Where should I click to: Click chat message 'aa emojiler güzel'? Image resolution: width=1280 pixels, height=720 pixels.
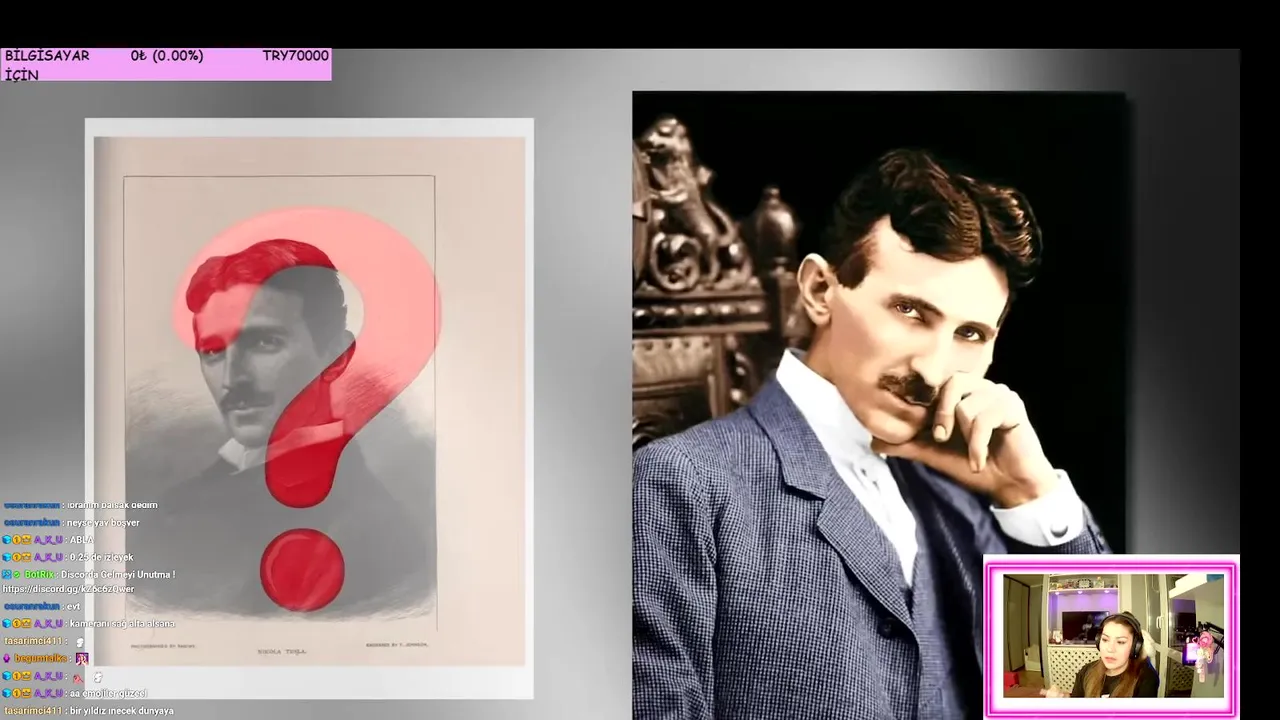click(x=109, y=693)
